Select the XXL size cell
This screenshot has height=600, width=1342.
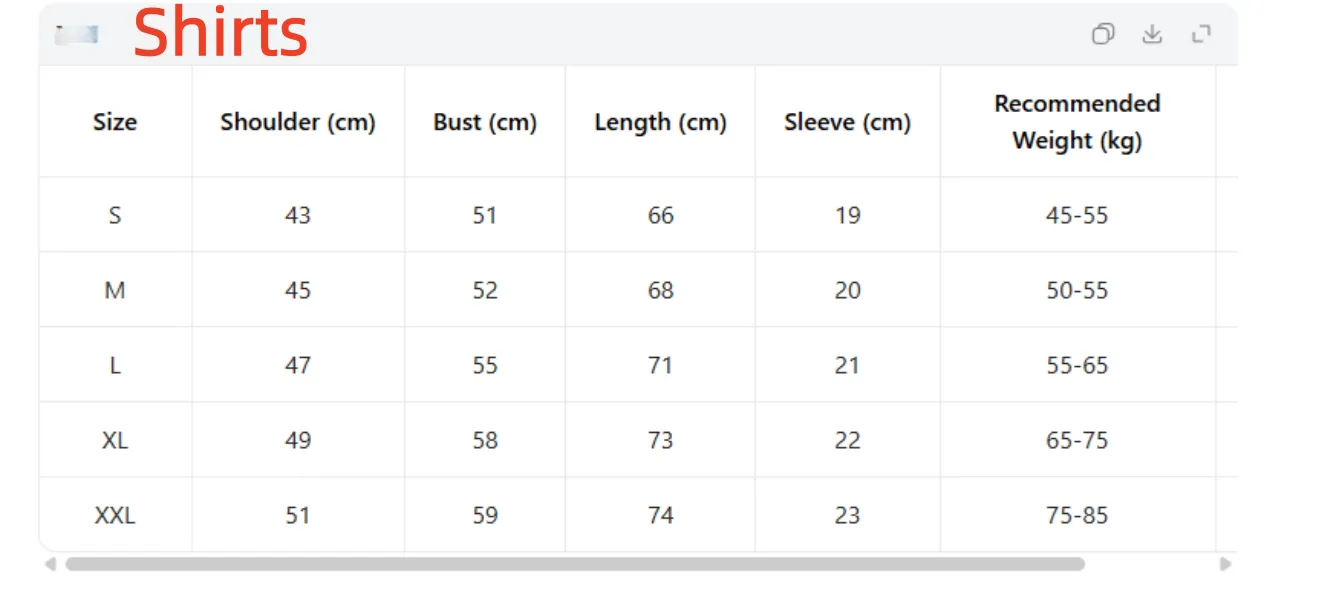click(115, 515)
